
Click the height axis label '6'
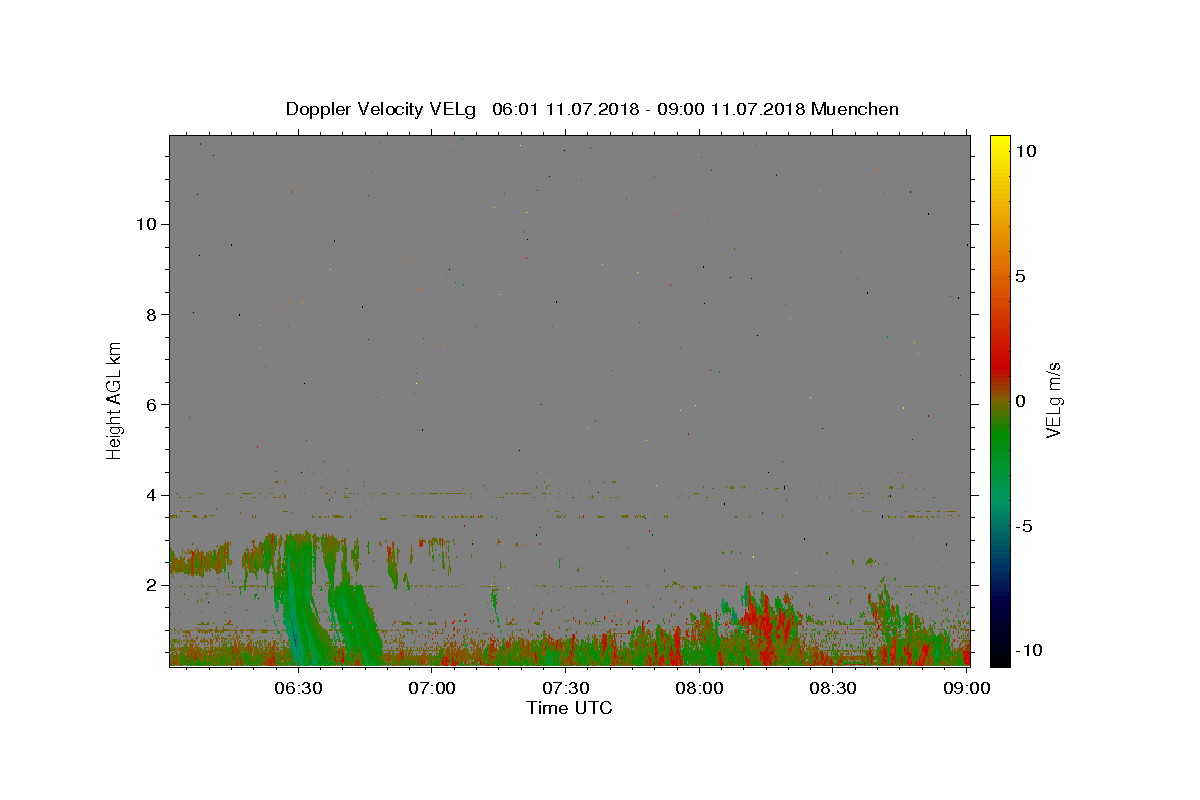coord(152,404)
